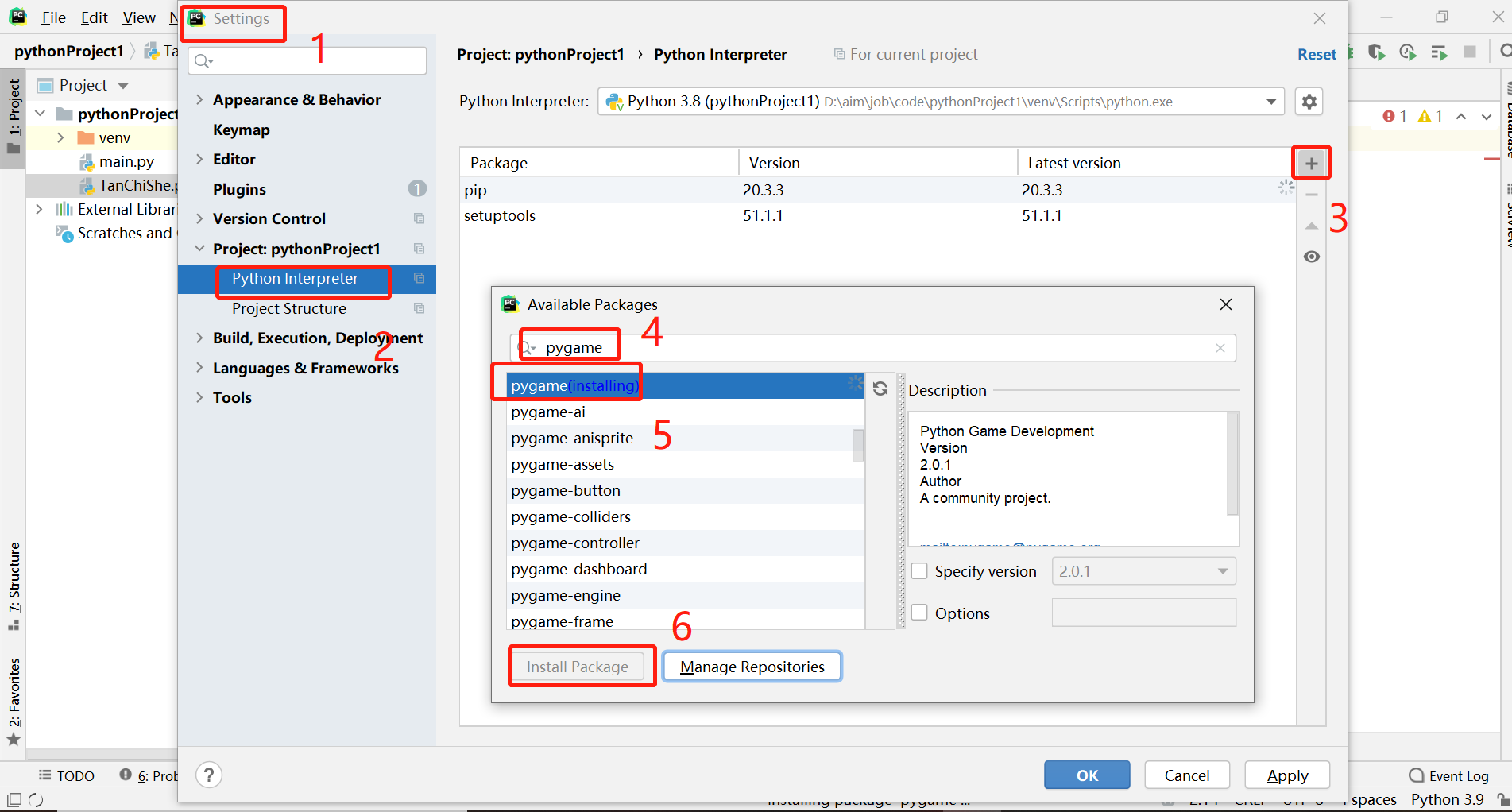
Task: Click the Reset link
Action: pyautogui.click(x=1317, y=54)
